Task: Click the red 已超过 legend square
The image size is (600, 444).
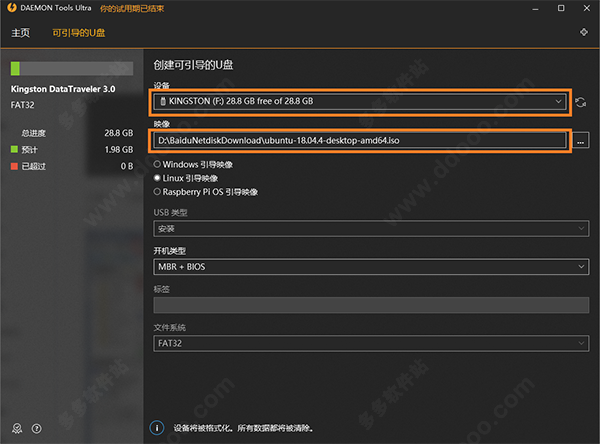Action: pyautogui.click(x=15, y=166)
